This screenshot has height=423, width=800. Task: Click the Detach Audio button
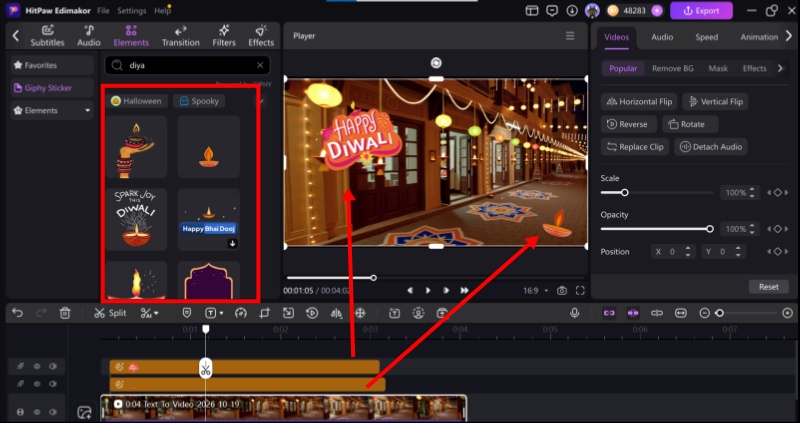(711, 147)
